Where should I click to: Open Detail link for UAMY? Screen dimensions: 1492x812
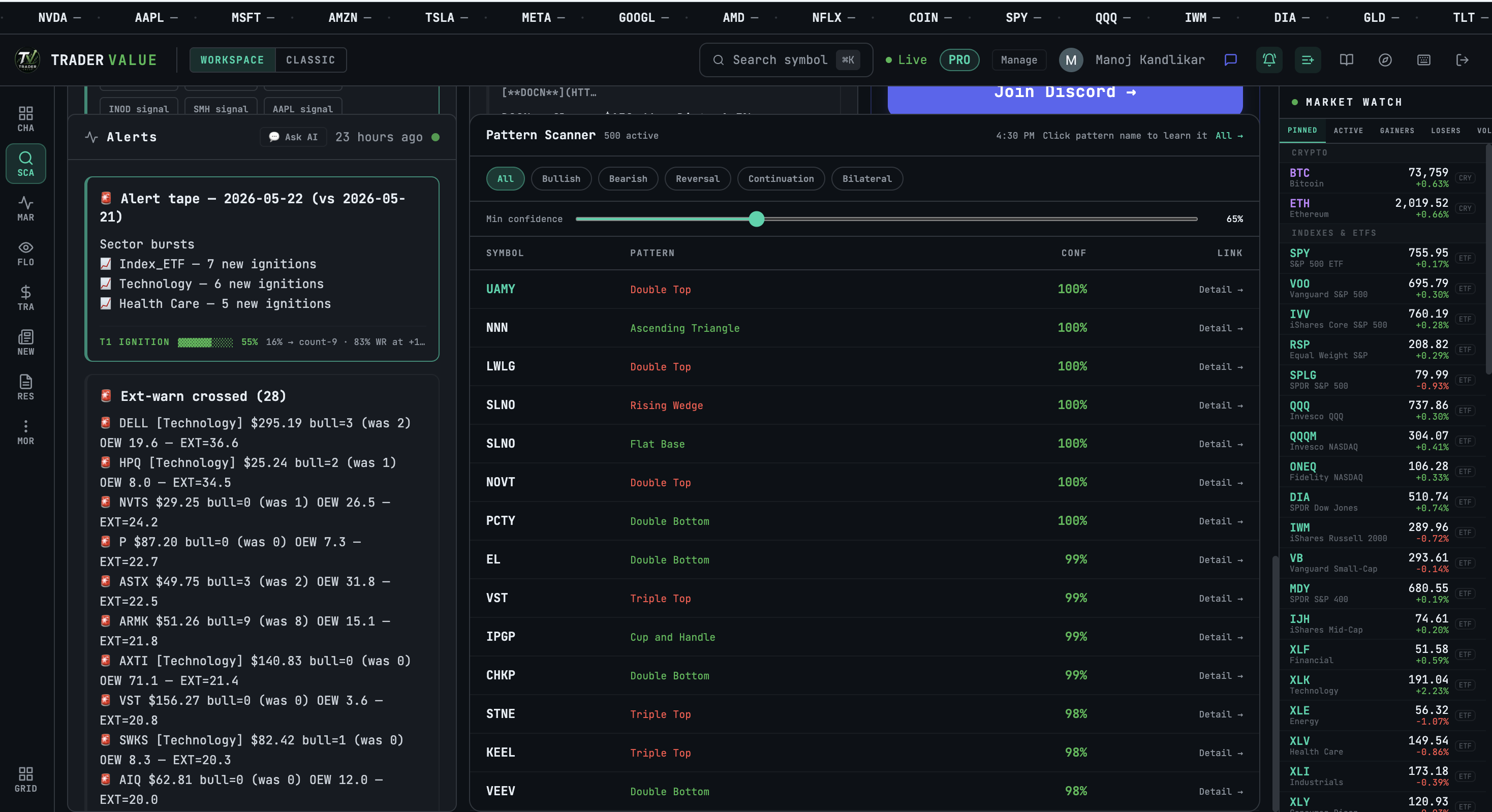pos(1221,290)
